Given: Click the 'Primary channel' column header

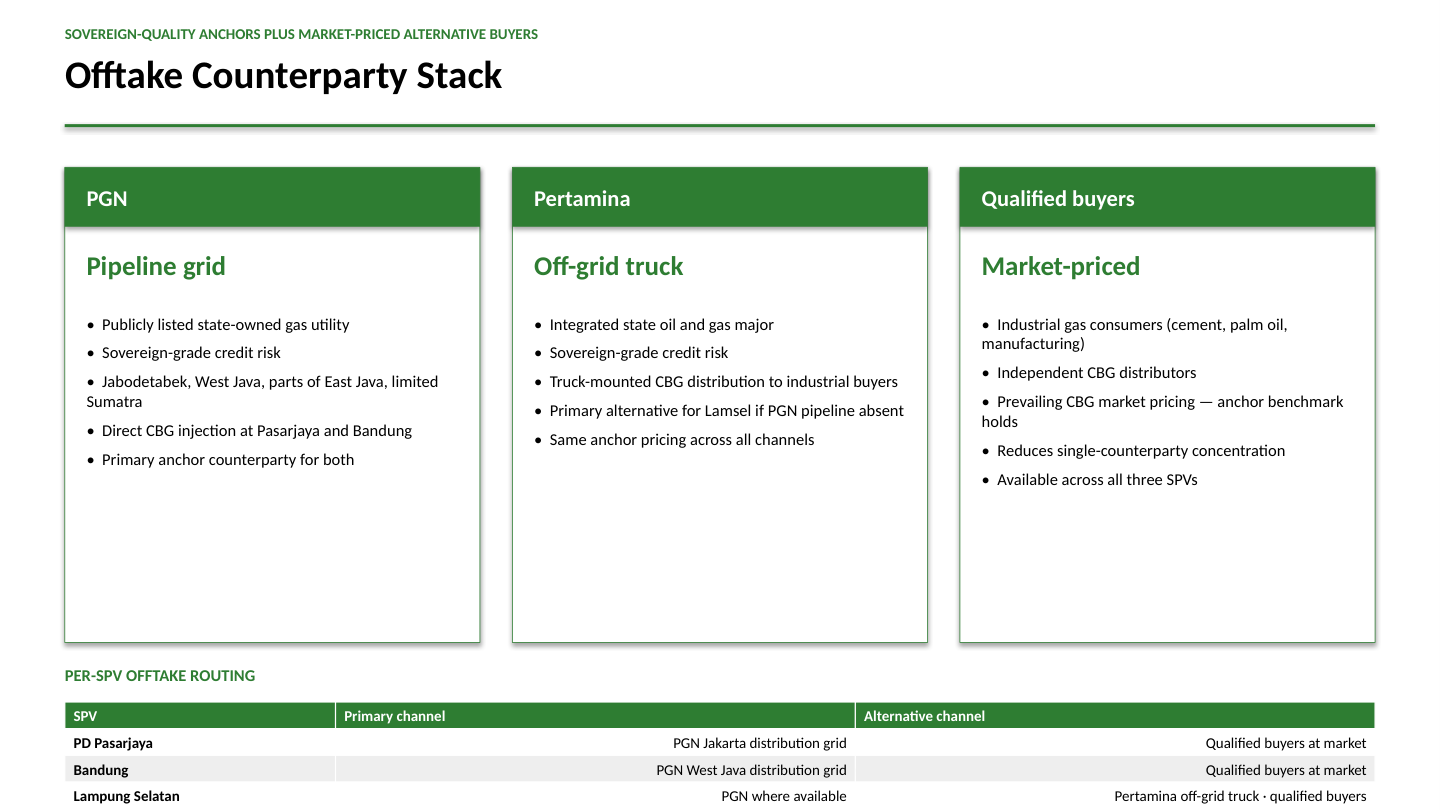Looking at the screenshot, I should tap(595, 716).
